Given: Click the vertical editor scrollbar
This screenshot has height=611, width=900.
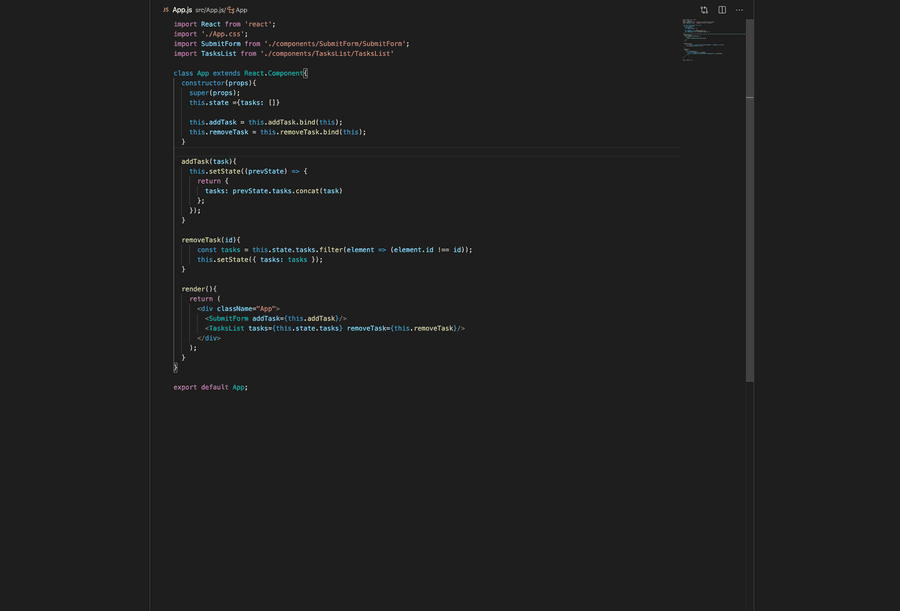Looking at the screenshot, I should tap(750, 200).
